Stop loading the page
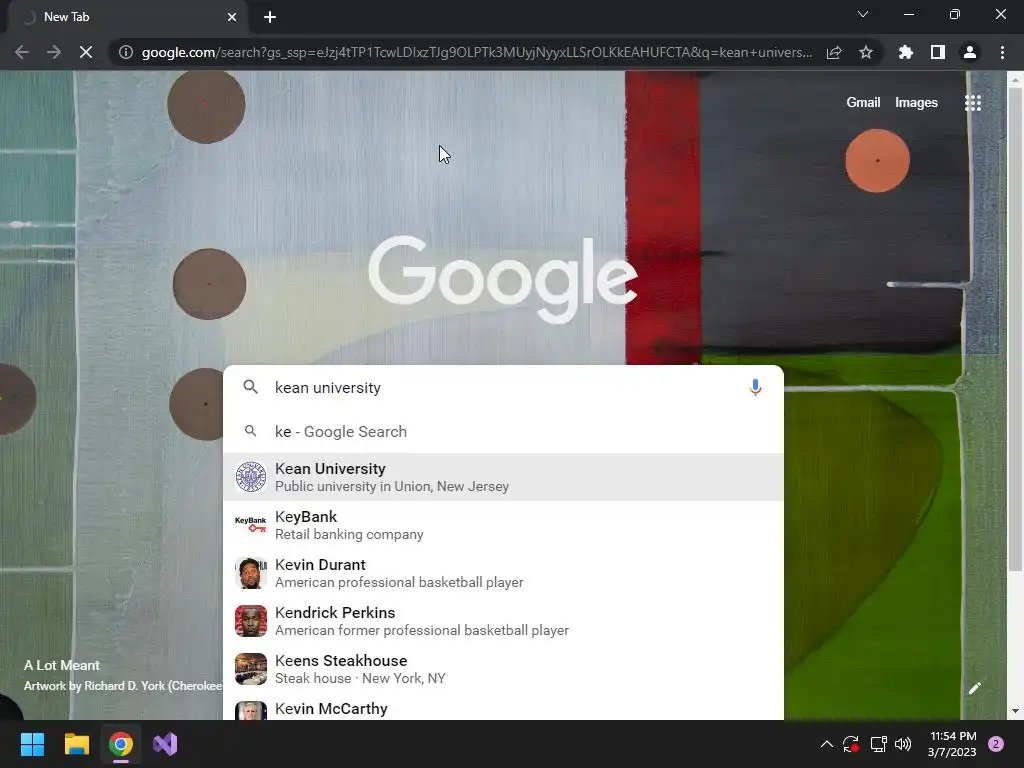The image size is (1024, 768). tap(86, 52)
